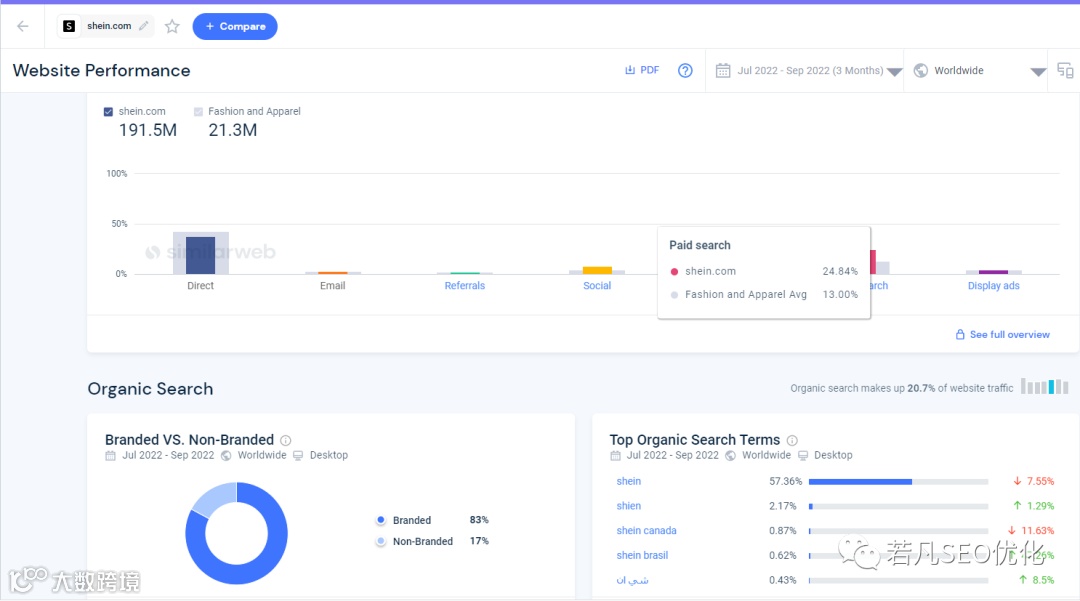
Task: Click the Website Performance heading
Action: point(101,70)
